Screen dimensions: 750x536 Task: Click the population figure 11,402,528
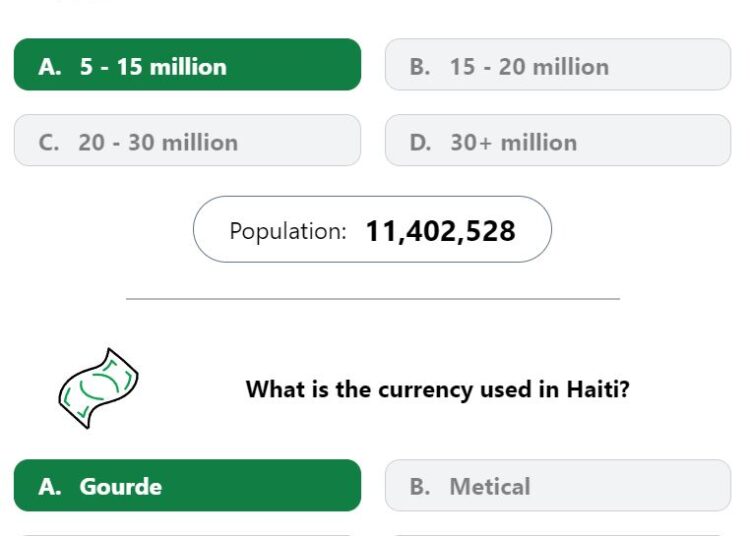click(x=441, y=231)
